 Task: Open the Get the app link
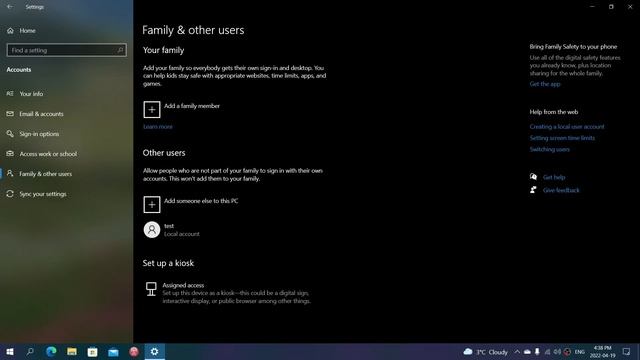[x=544, y=84]
